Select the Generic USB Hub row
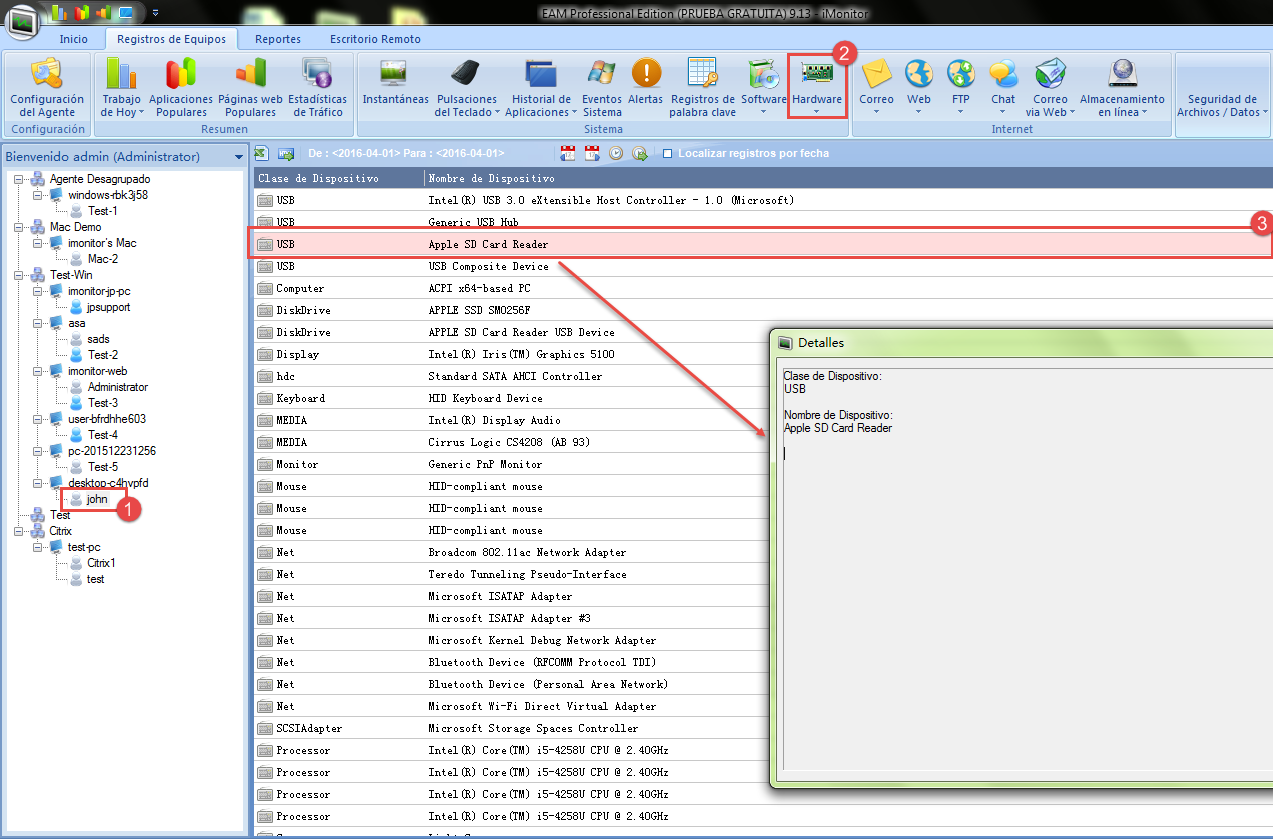The height and width of the screenshot is (839, 1273). 762,222
